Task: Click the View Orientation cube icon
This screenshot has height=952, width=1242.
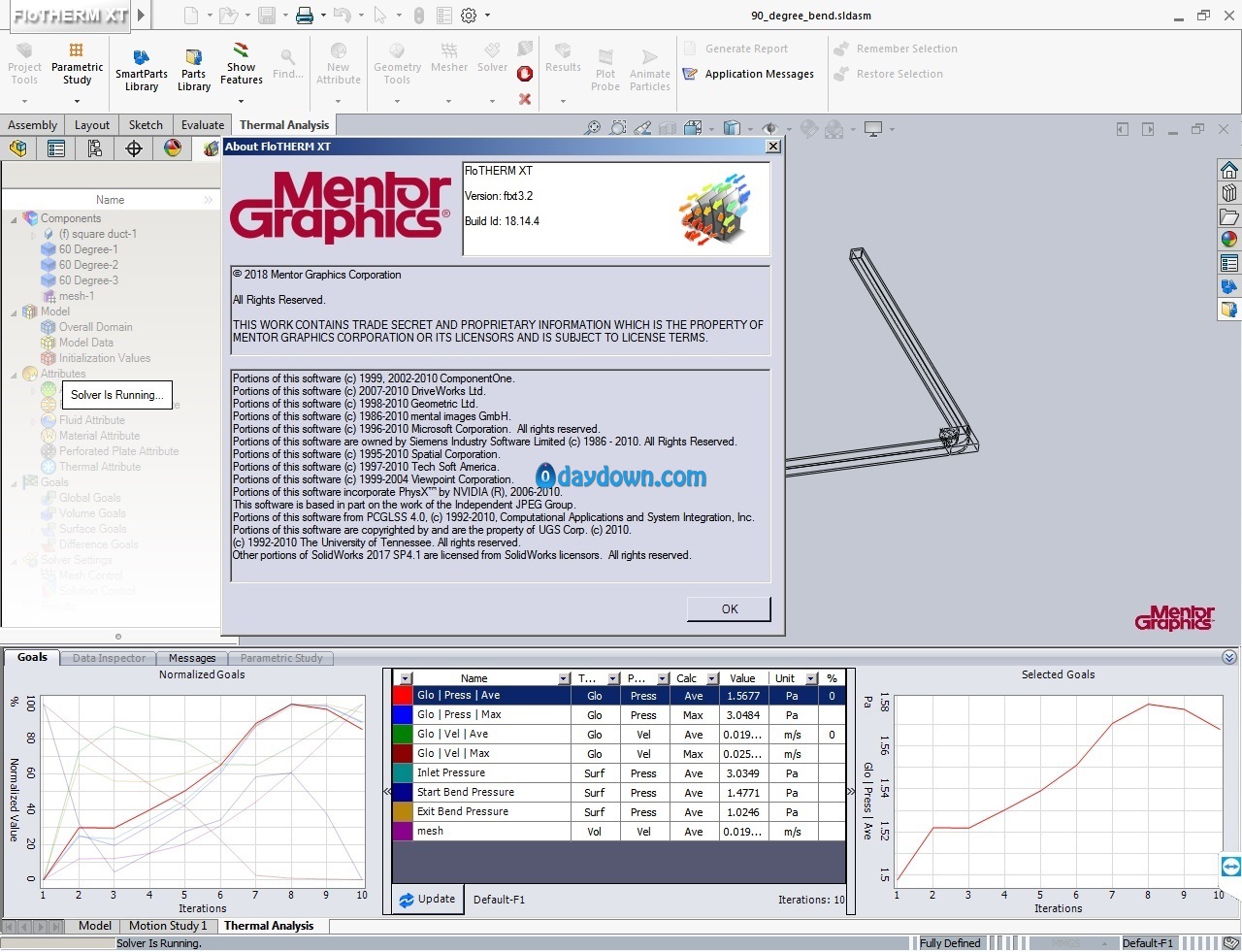Action: pyautogui.click(x=693, y=128)
